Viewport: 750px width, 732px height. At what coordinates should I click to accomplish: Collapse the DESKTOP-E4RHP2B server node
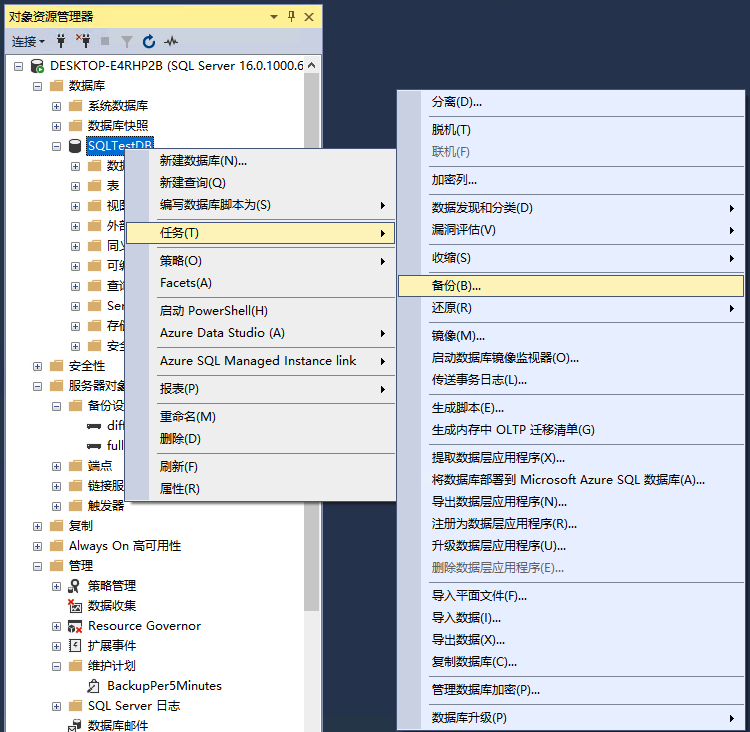point(18,66)
